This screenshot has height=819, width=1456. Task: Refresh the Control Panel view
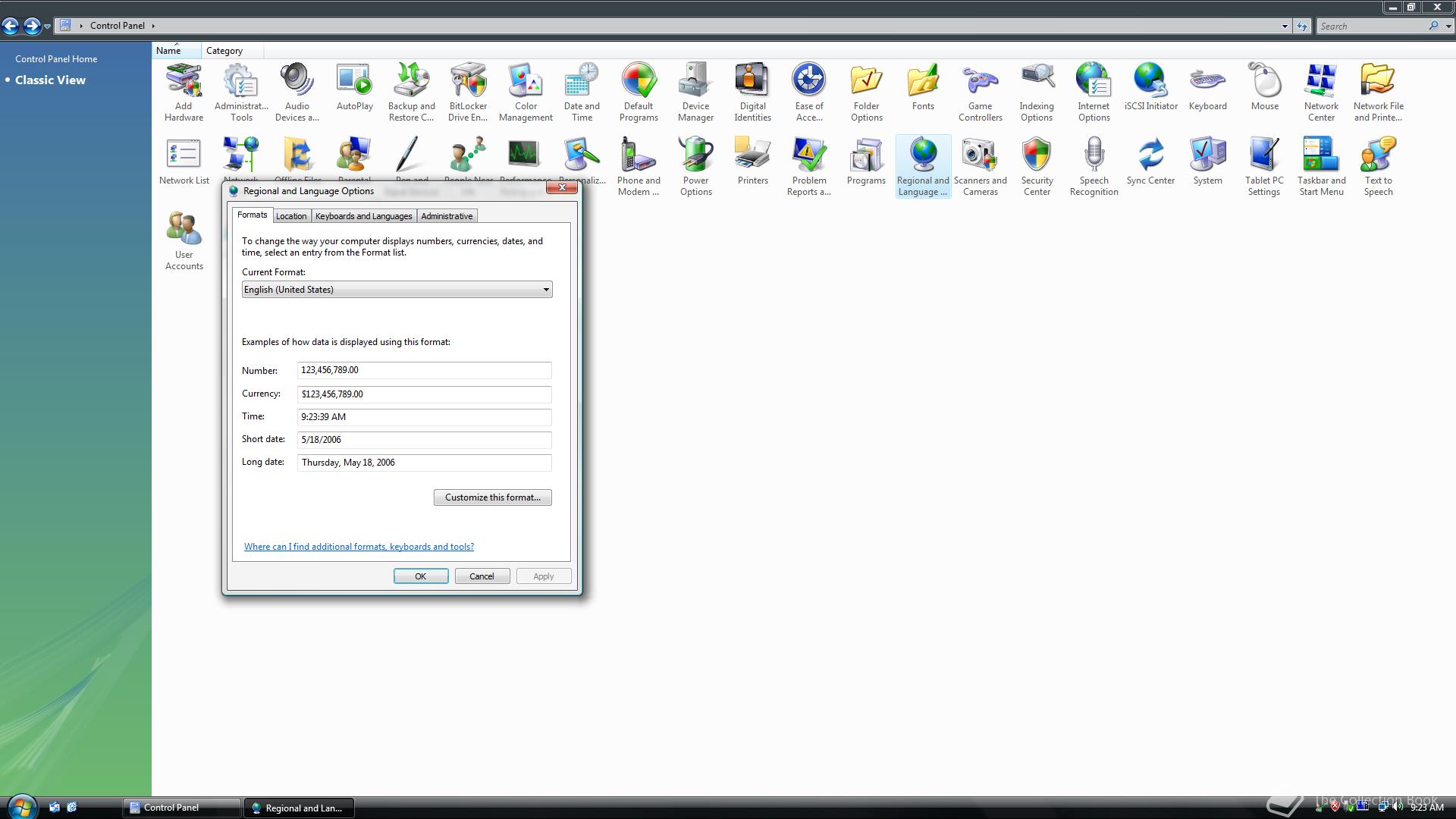tap(1302, 26)
